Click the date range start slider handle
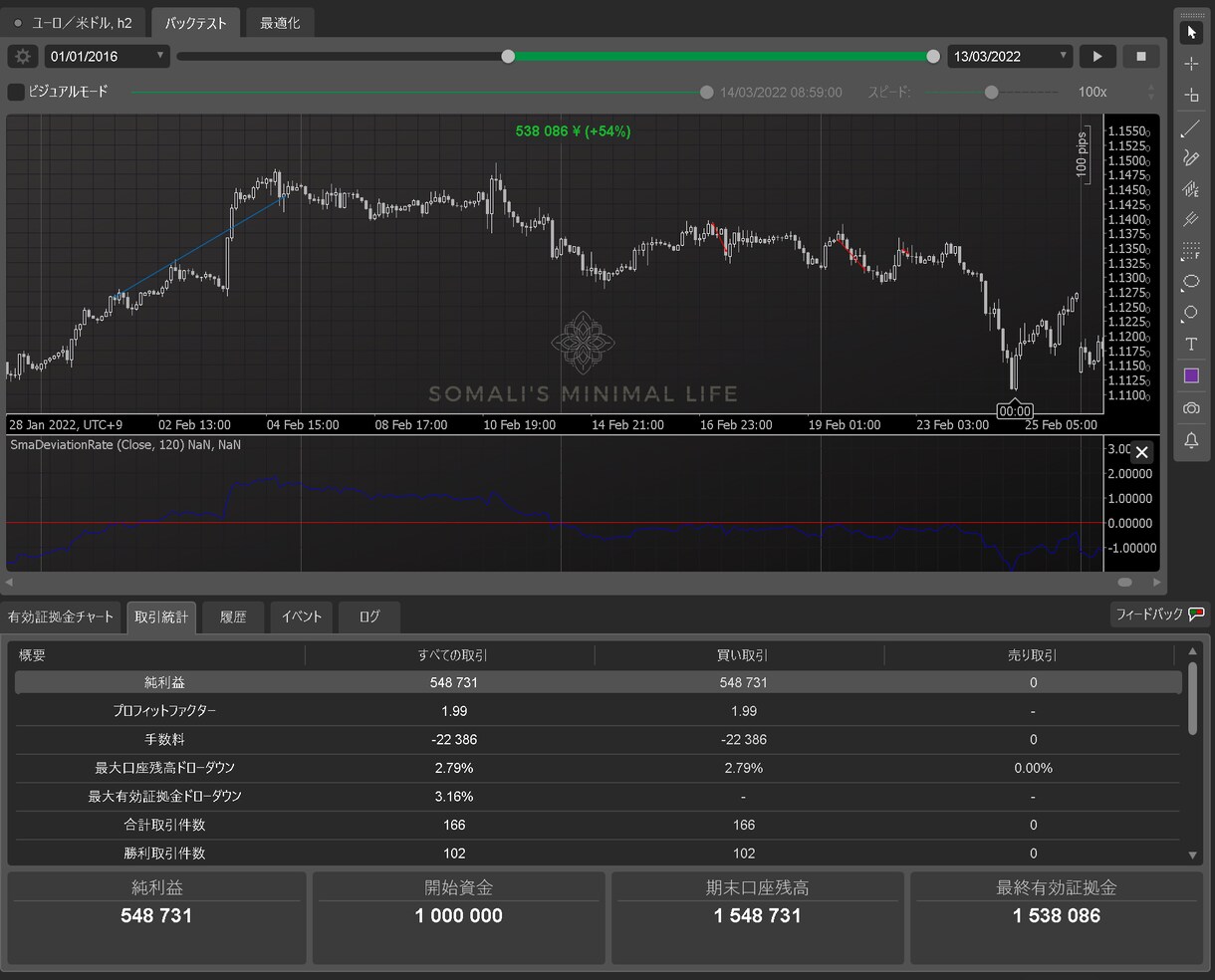Screen dimensions: 1215x980 pos(508,57)
